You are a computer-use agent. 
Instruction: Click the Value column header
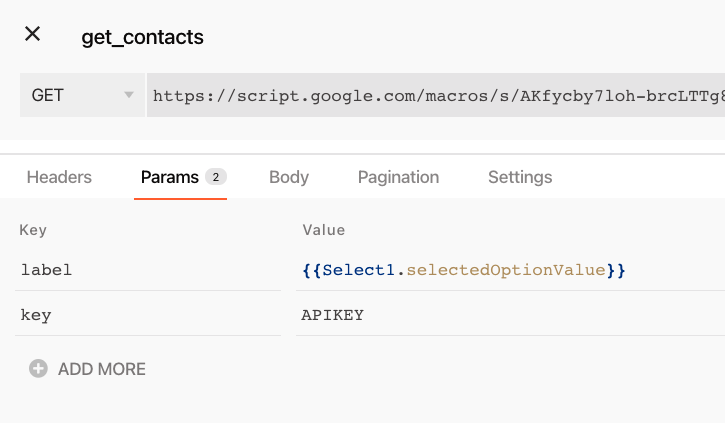[x=323, y=230]
